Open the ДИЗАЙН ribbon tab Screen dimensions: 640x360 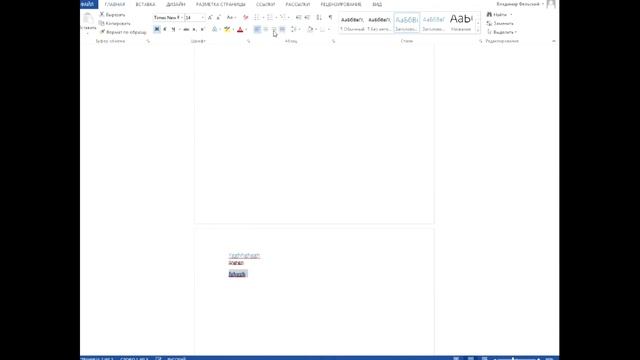176,4
